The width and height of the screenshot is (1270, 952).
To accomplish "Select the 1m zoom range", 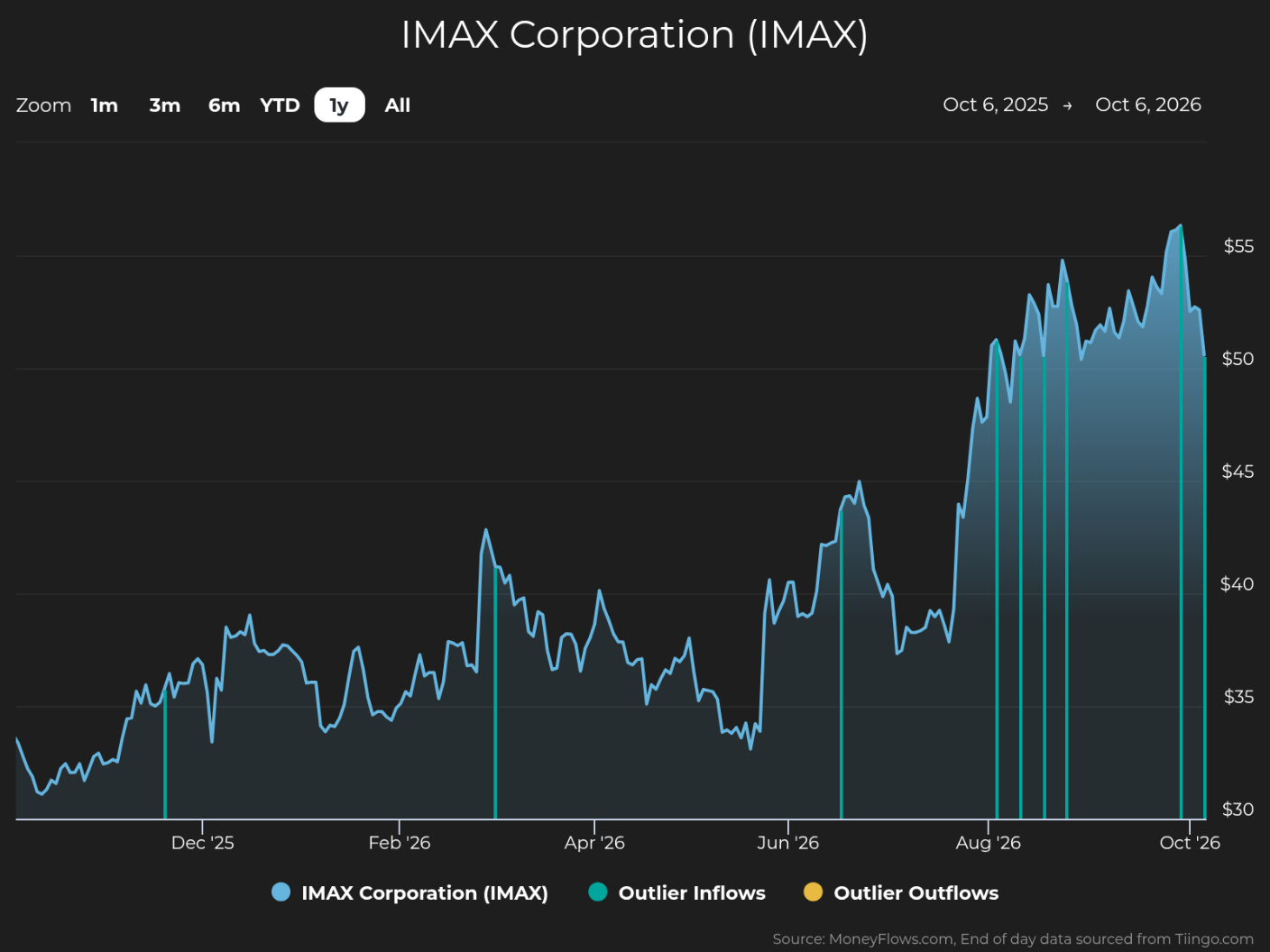I will point(105,105).
